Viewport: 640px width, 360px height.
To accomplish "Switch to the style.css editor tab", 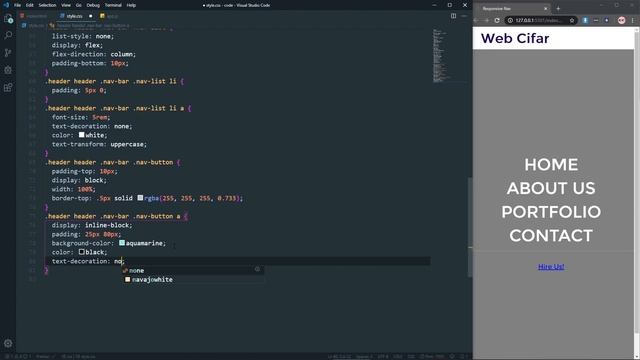I will click(x=75, y=16).
